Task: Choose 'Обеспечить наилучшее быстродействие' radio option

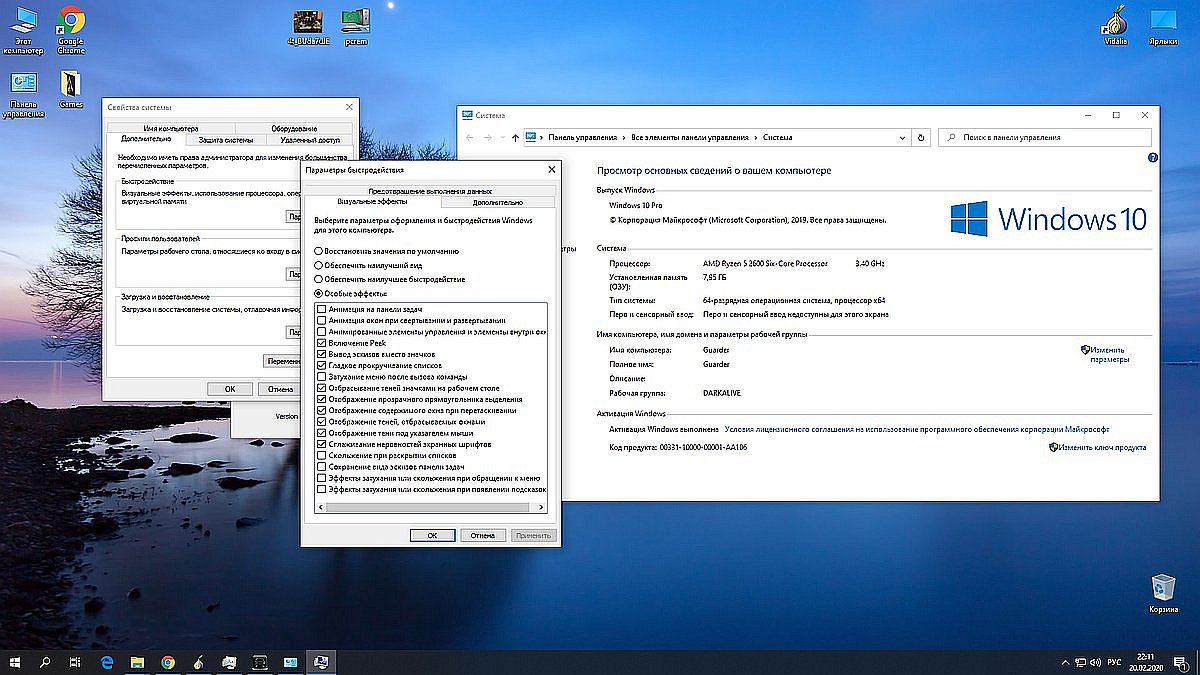Action: [319, 279]
